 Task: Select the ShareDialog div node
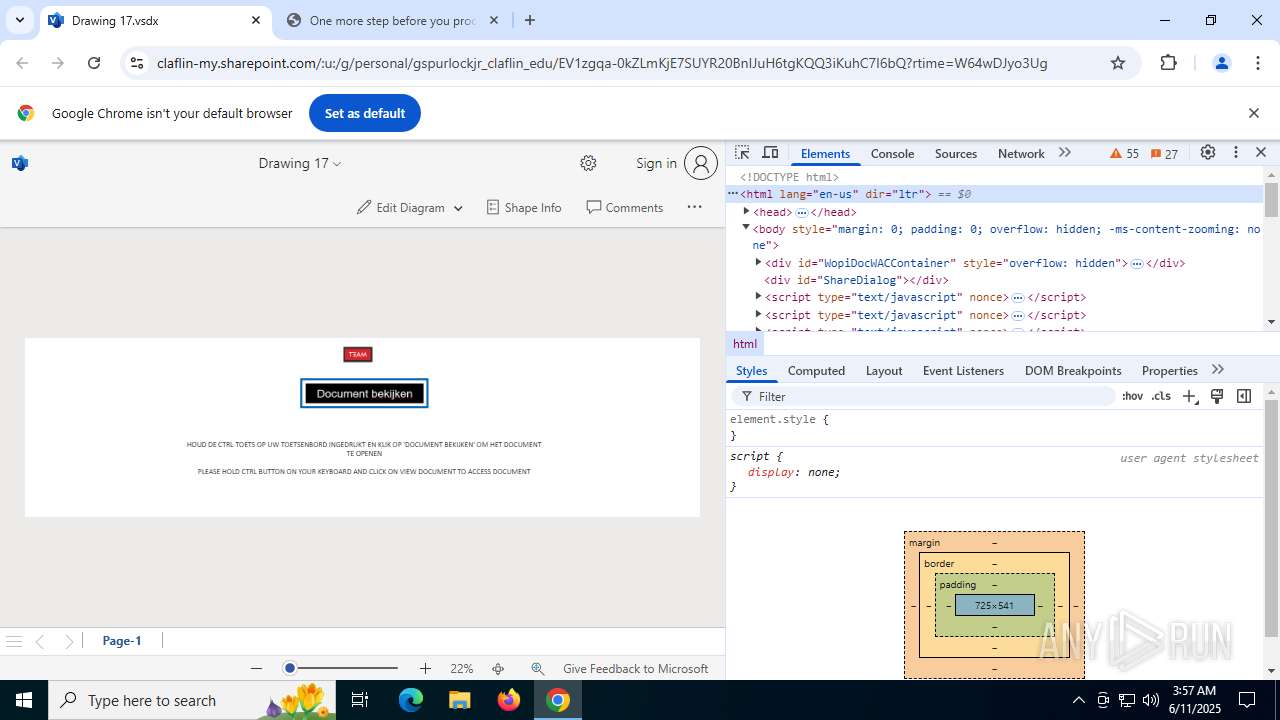coord(856,280)
